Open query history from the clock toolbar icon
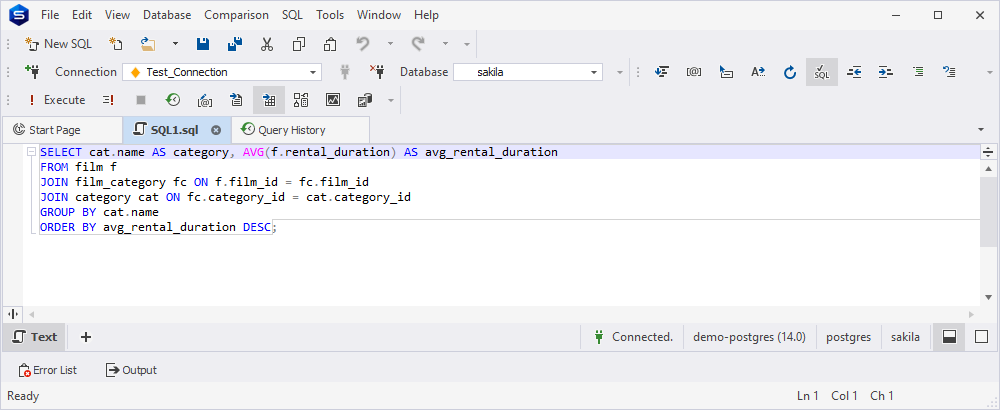Viewport: 1000px width, 410px height. 173,100
